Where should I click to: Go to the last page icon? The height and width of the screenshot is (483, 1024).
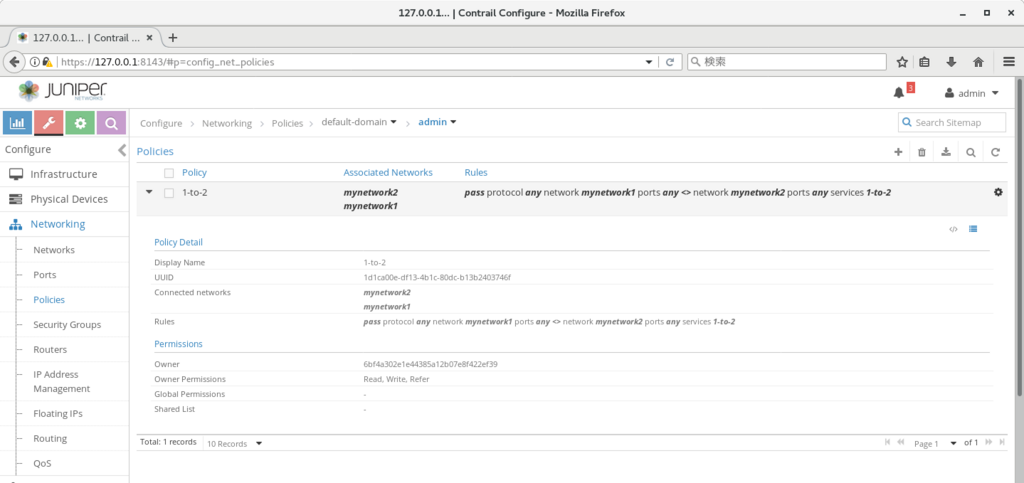[x=1002, y=443]
